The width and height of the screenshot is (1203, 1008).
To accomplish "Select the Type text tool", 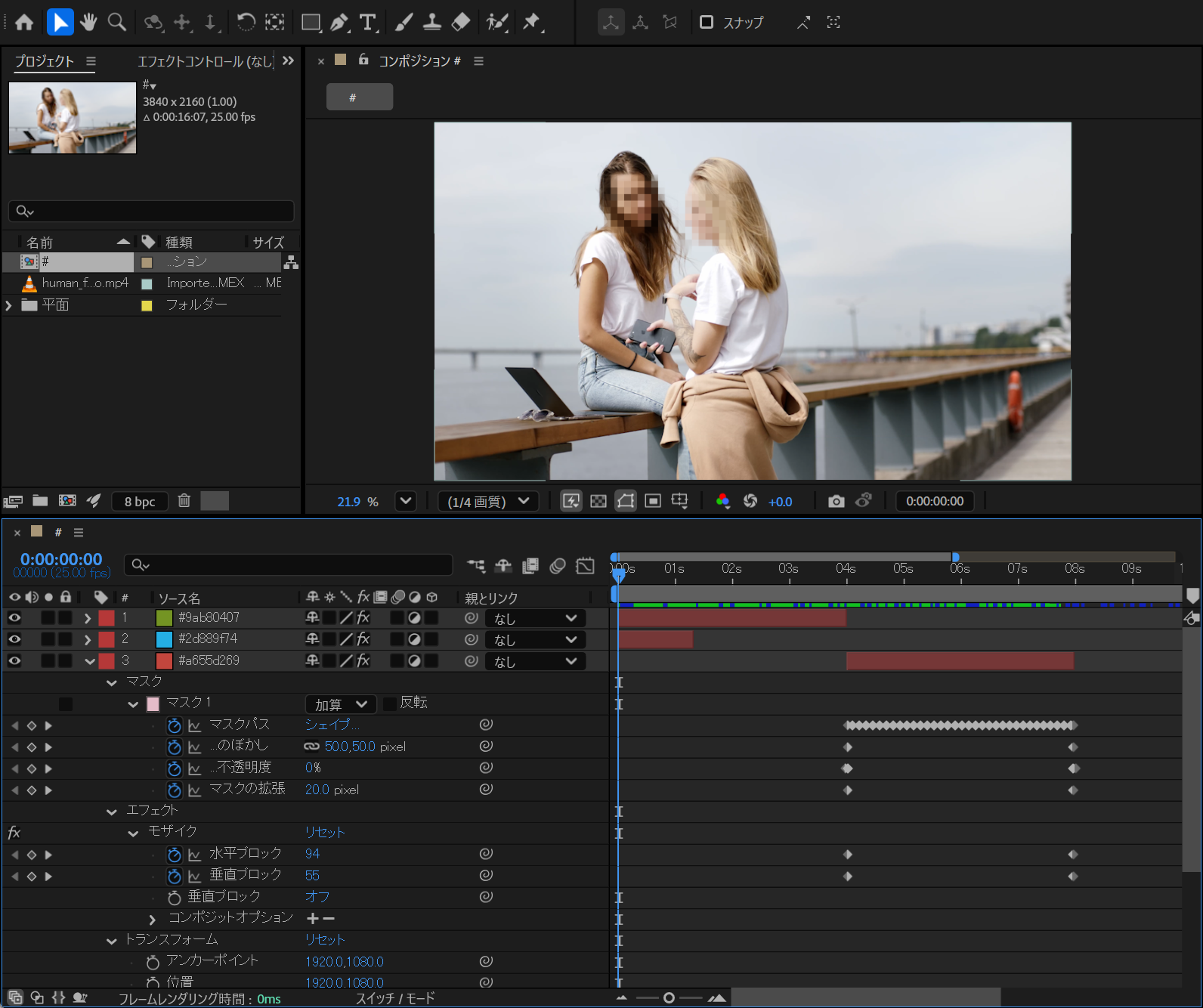I will [x=368, y=23].
